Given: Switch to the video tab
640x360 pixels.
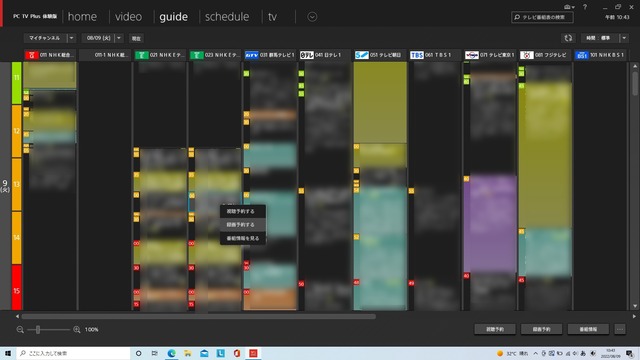Looking at the screenshot, I should click(128, 17).
